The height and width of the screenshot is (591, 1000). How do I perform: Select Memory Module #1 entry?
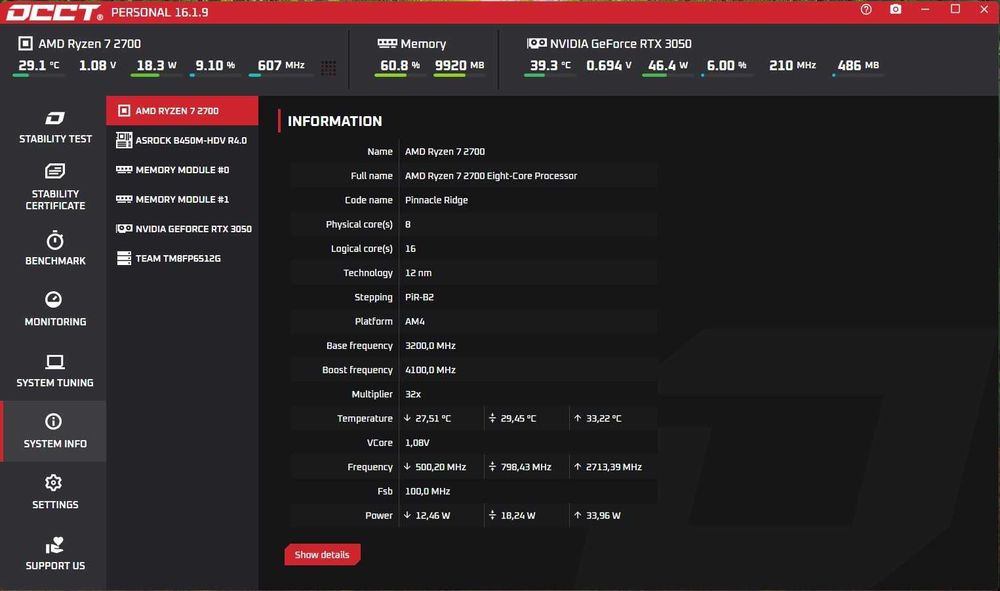pos(182,199)
